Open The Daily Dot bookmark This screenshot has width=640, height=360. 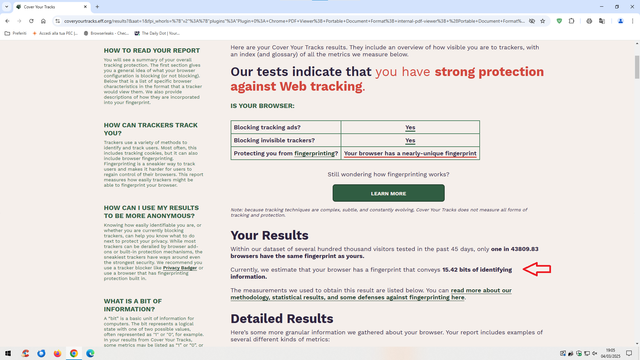click(x=157, y=33)
